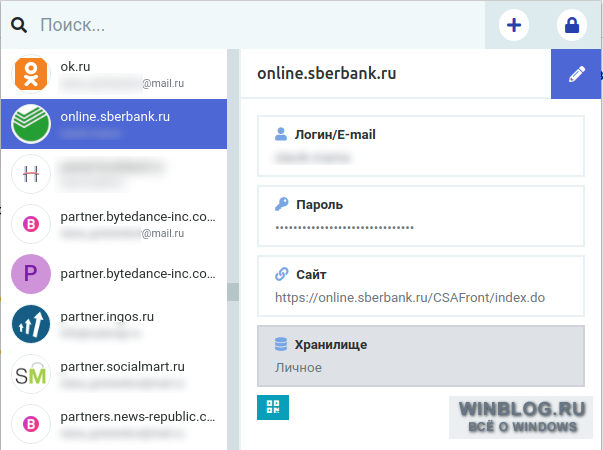
Task: Click the database icon beside Хранилище
Action: 281,344
